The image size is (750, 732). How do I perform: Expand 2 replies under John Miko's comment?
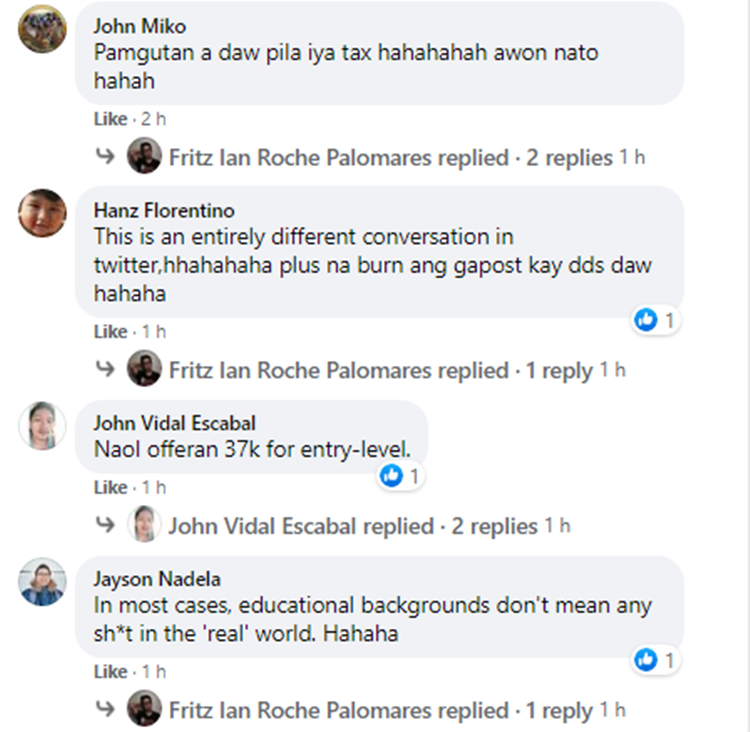[x=569, y=158]
